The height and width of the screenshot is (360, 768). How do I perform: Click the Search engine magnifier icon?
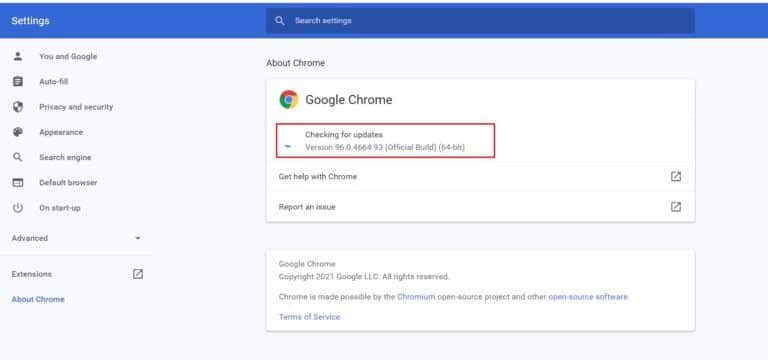[x=18, y=157]
